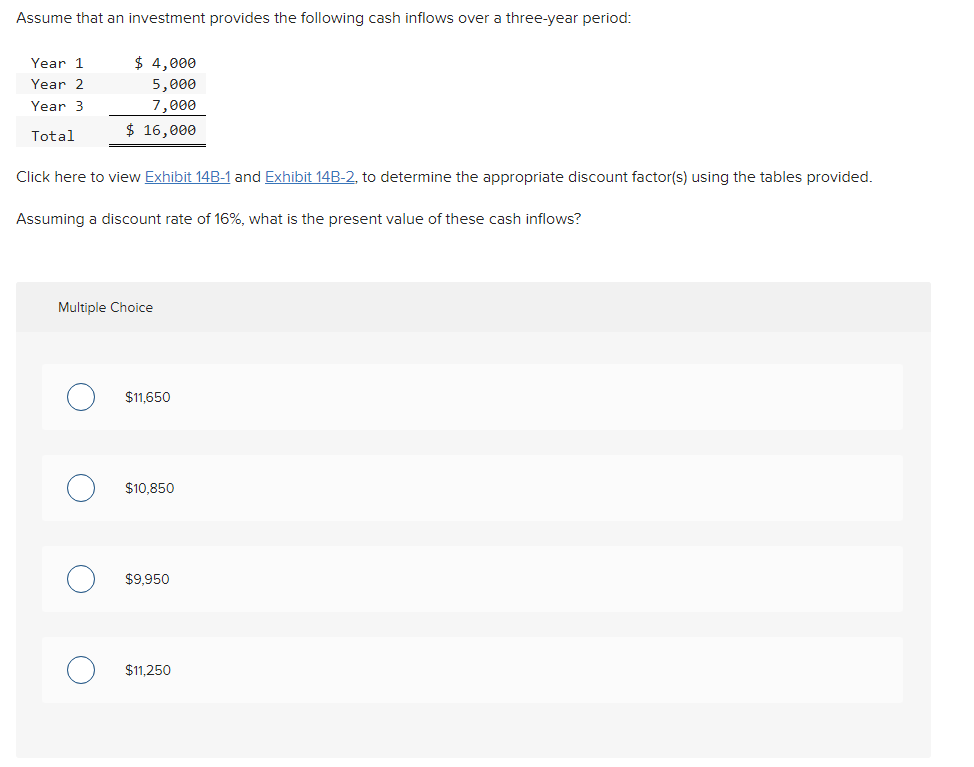Select the Year 2 cash inflow row
Screen dimensions: 974x767
(110, 84)
